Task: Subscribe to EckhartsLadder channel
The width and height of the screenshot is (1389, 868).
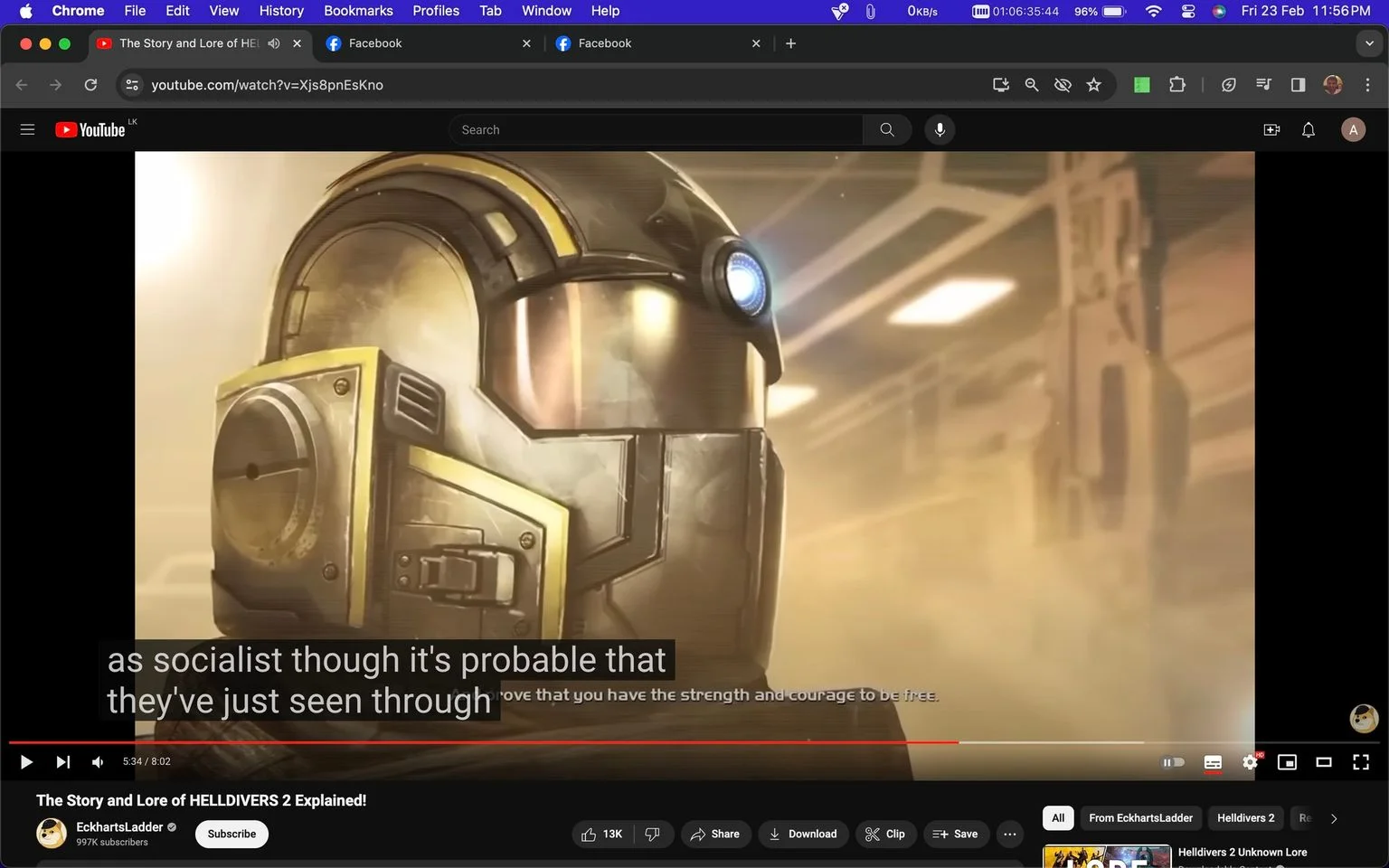Action: [x=231, y=834]
